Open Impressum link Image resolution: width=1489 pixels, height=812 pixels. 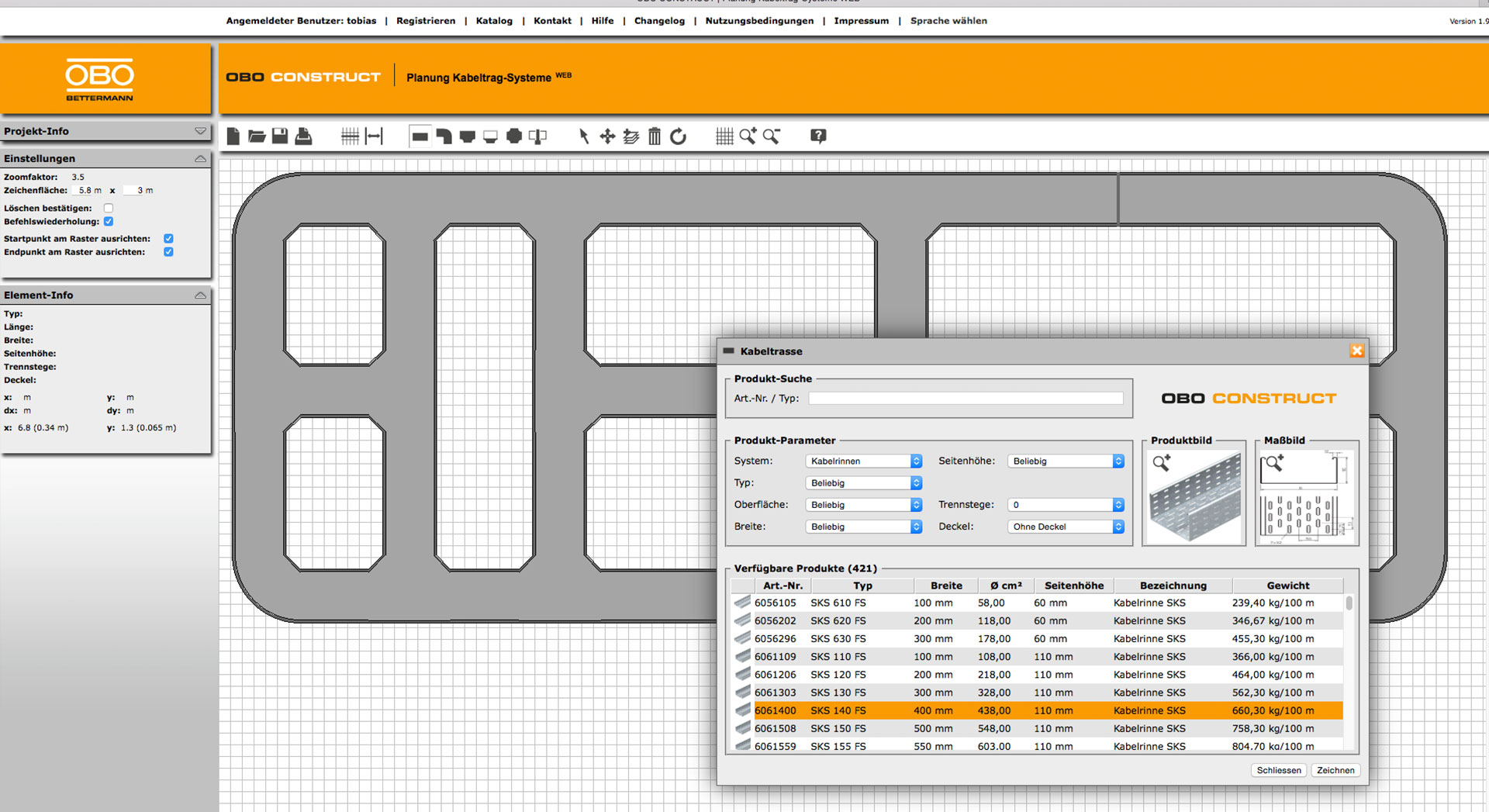point(862,21)
